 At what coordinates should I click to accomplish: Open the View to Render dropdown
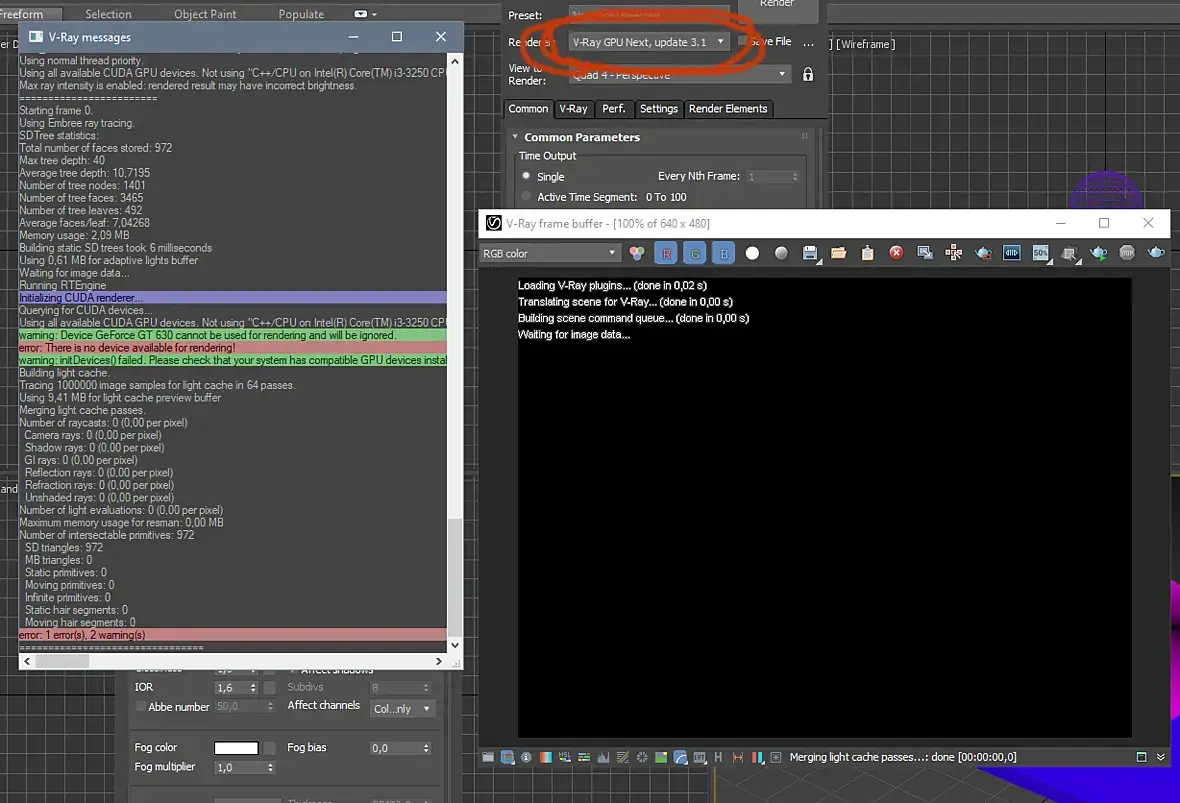point(679,74)
